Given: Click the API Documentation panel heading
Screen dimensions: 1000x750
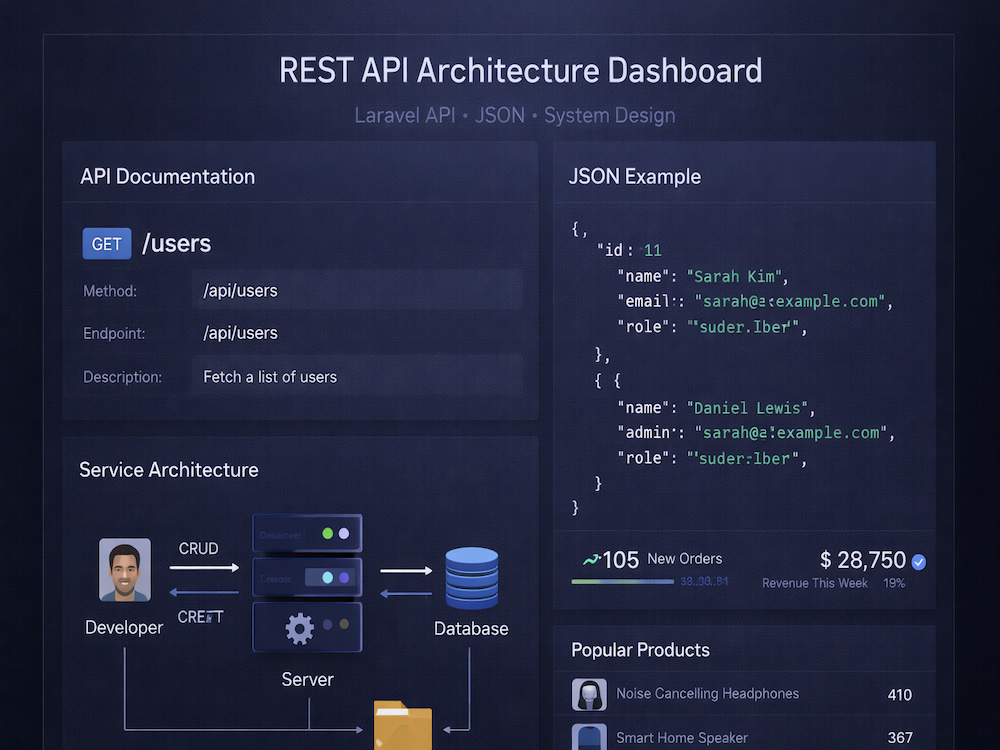Looking at the screenshot, I should [168, 177].
